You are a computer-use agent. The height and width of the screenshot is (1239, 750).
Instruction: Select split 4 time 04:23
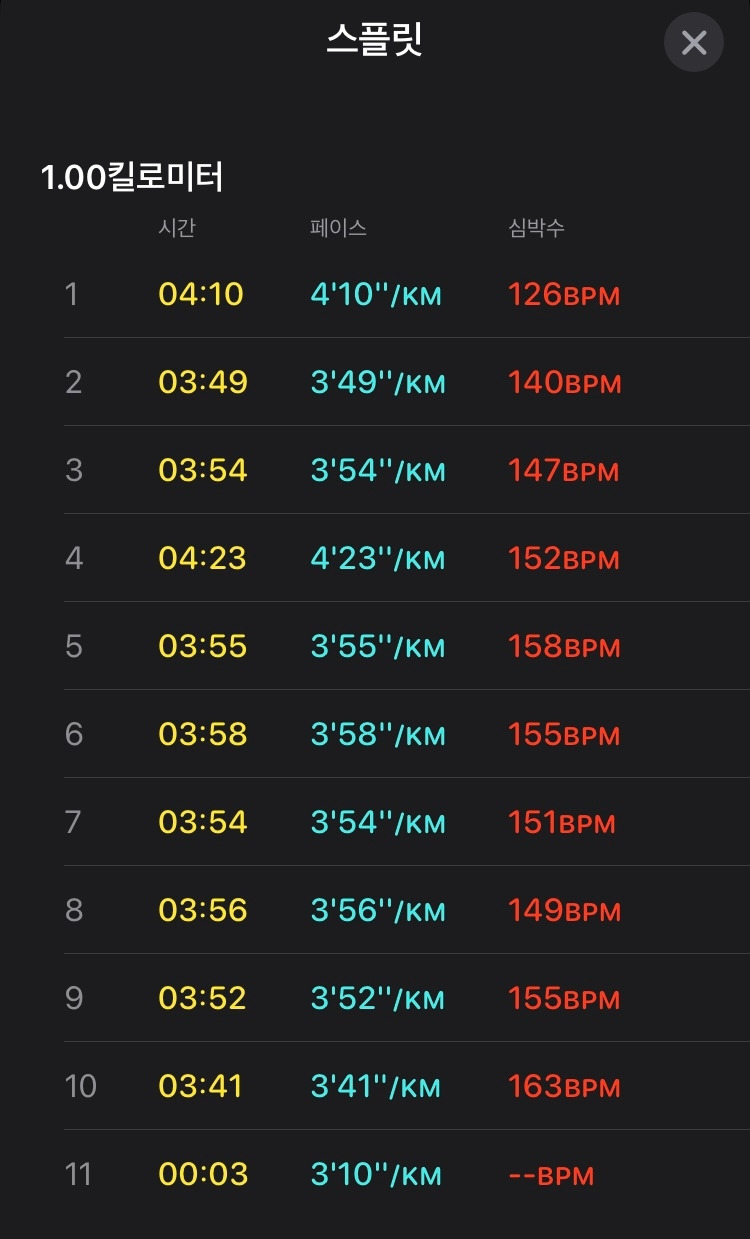click(202, 559)
